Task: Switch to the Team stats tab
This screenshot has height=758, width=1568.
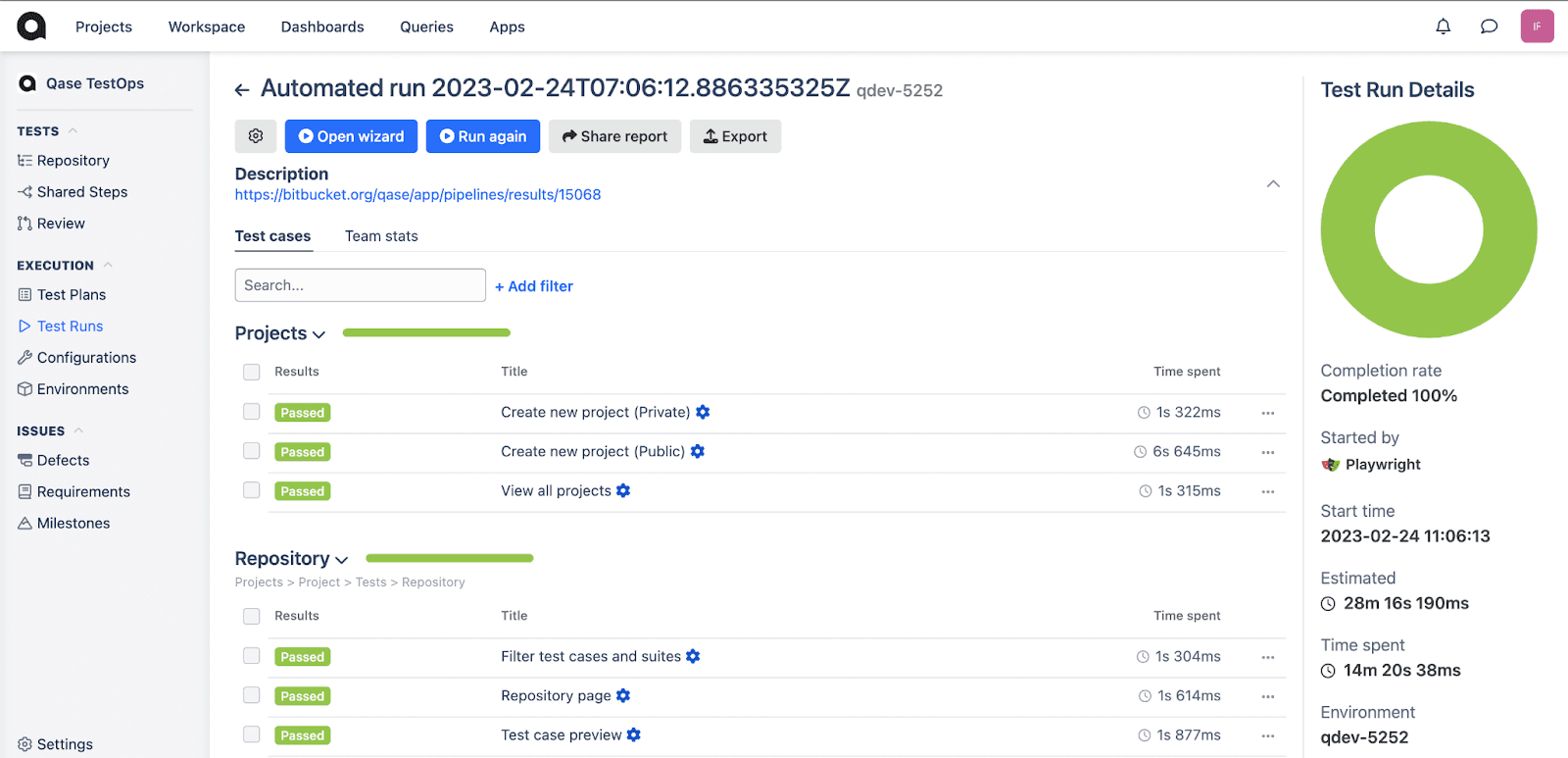Action: click(381, 236)
